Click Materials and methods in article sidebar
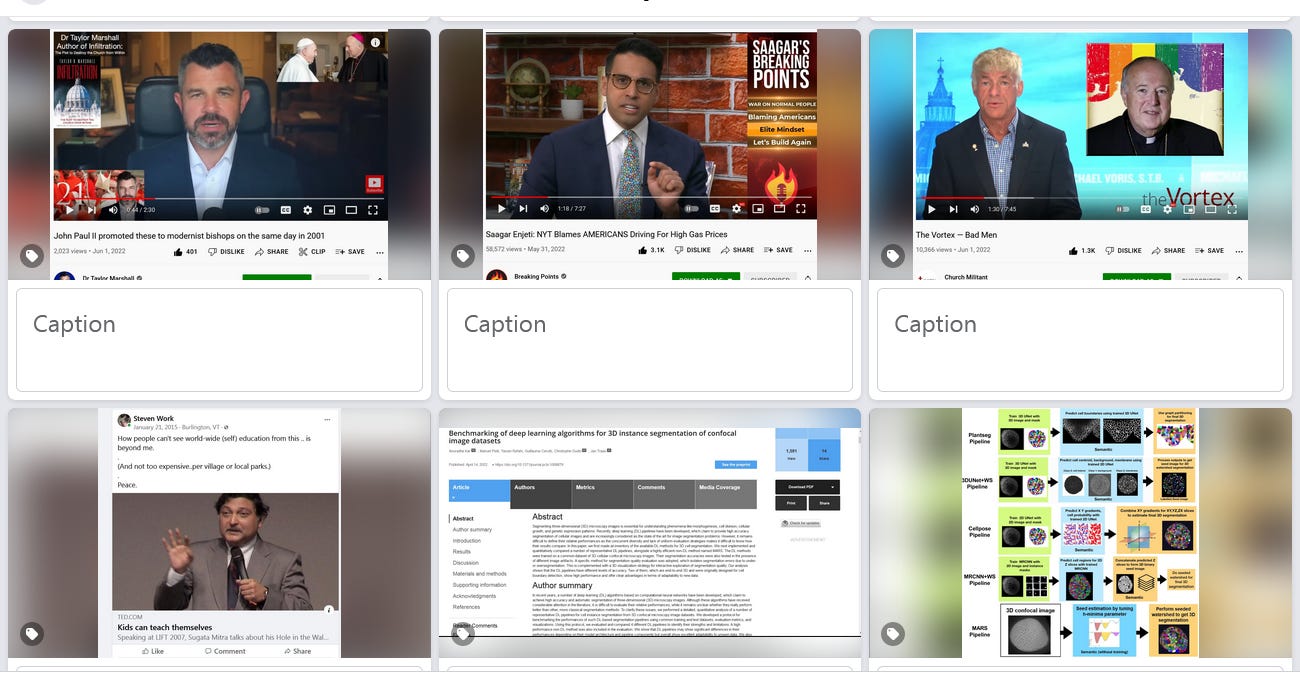Screen dimensions: 1300x683 click(x=480, y=574)
